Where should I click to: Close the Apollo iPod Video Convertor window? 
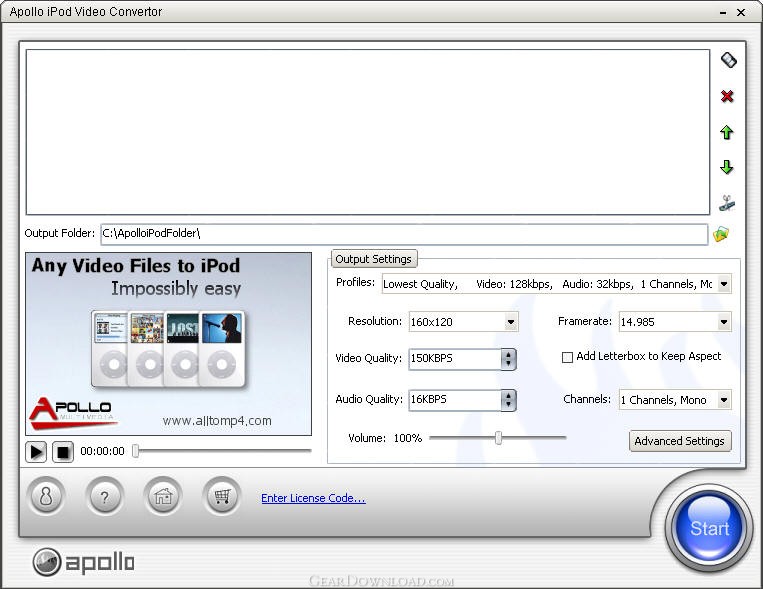(741, 13)
